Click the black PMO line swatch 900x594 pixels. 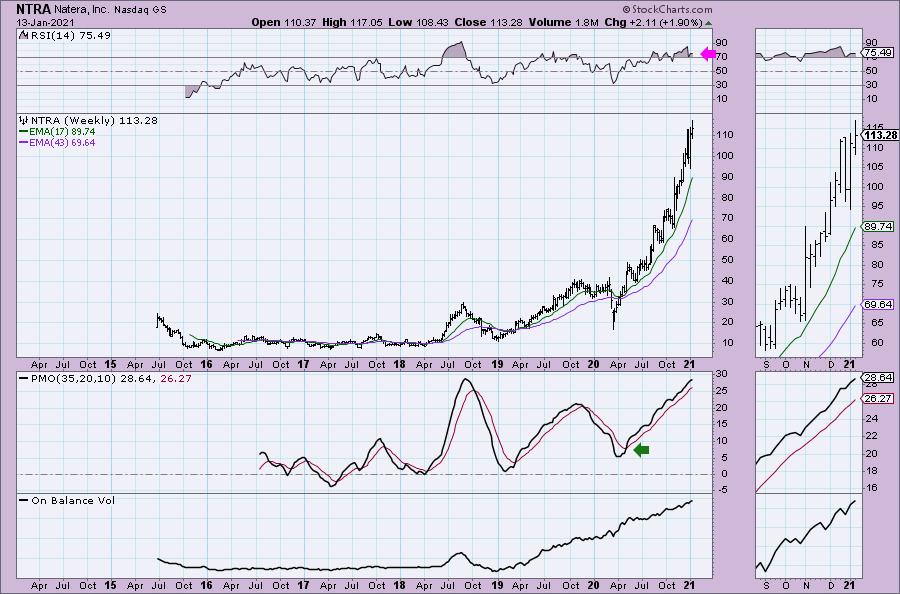pos(24,379)
